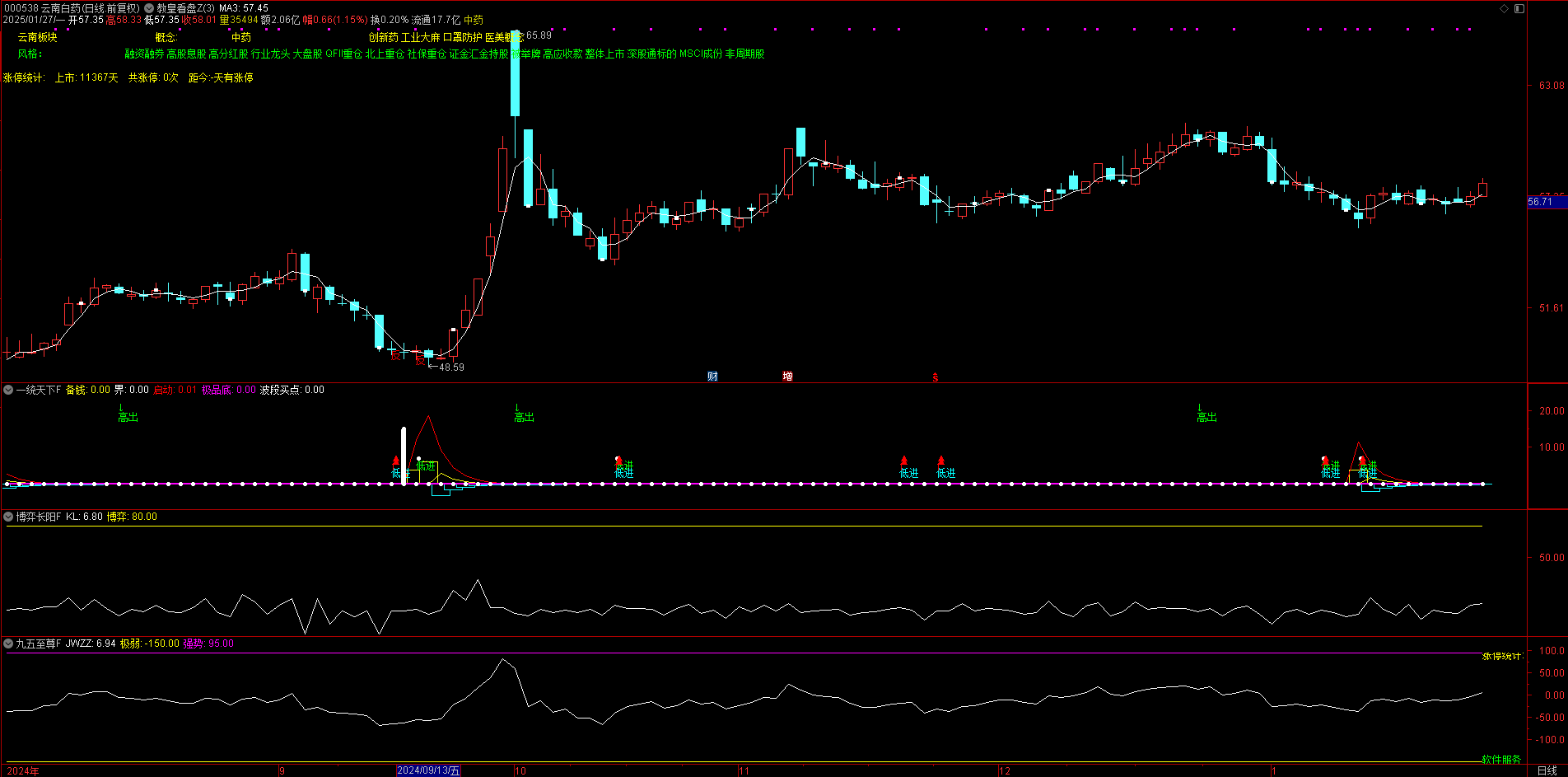Click the 20.00 scale label in 一统天下F panel
Screen dimensions: 1568x777
coord(1552,411)
